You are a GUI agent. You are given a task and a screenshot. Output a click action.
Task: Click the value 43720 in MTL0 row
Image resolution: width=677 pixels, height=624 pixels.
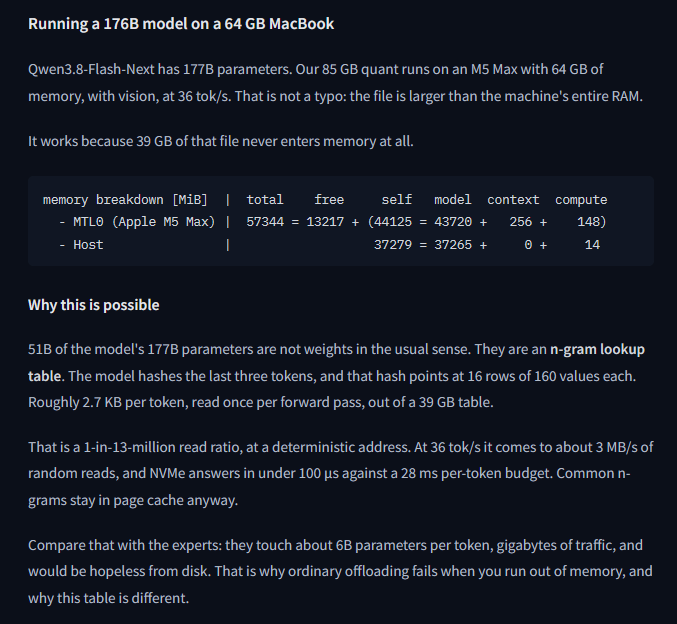coord(453,222)
